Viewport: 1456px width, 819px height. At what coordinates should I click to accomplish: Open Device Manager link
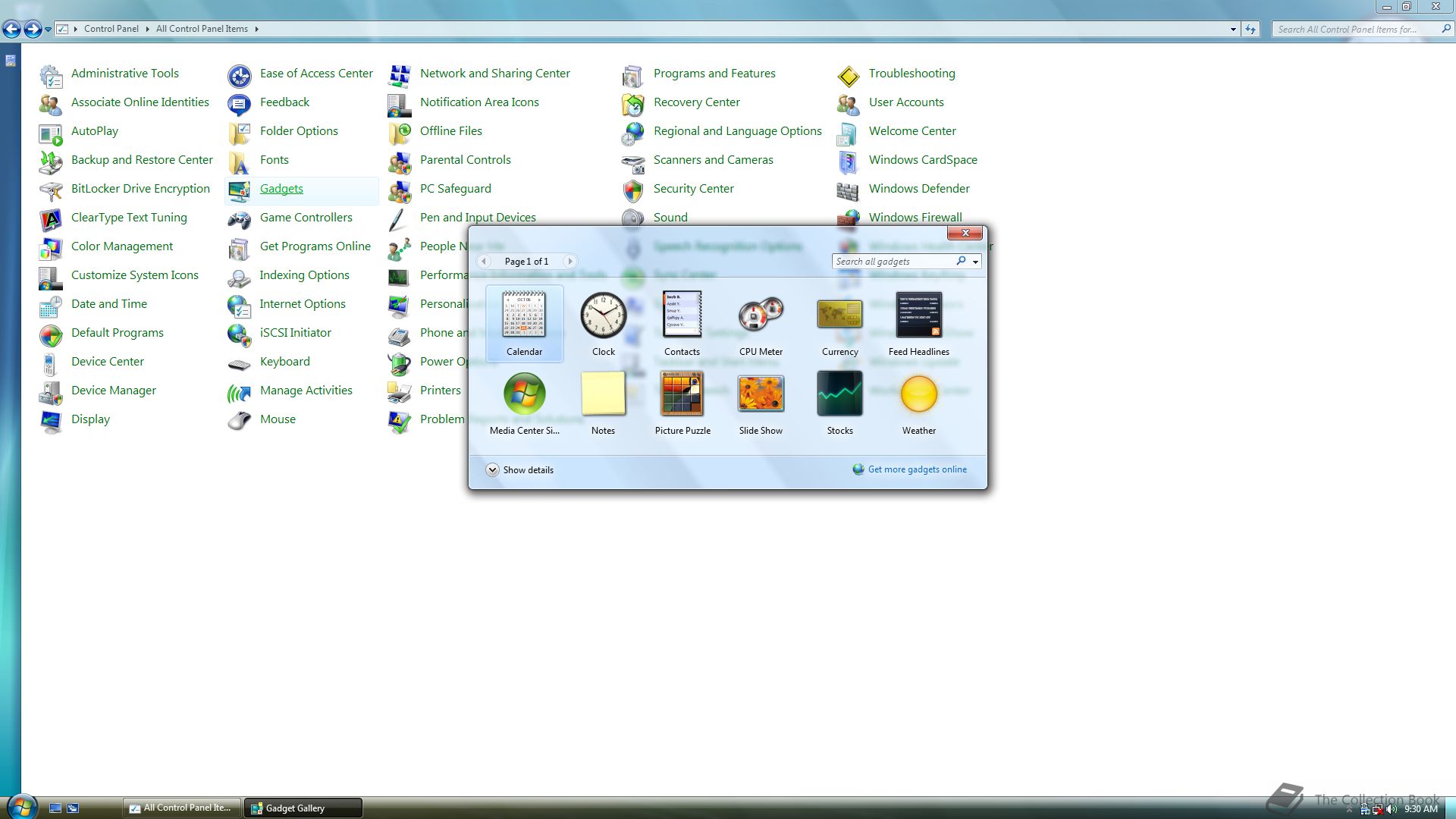coord(114,391)
